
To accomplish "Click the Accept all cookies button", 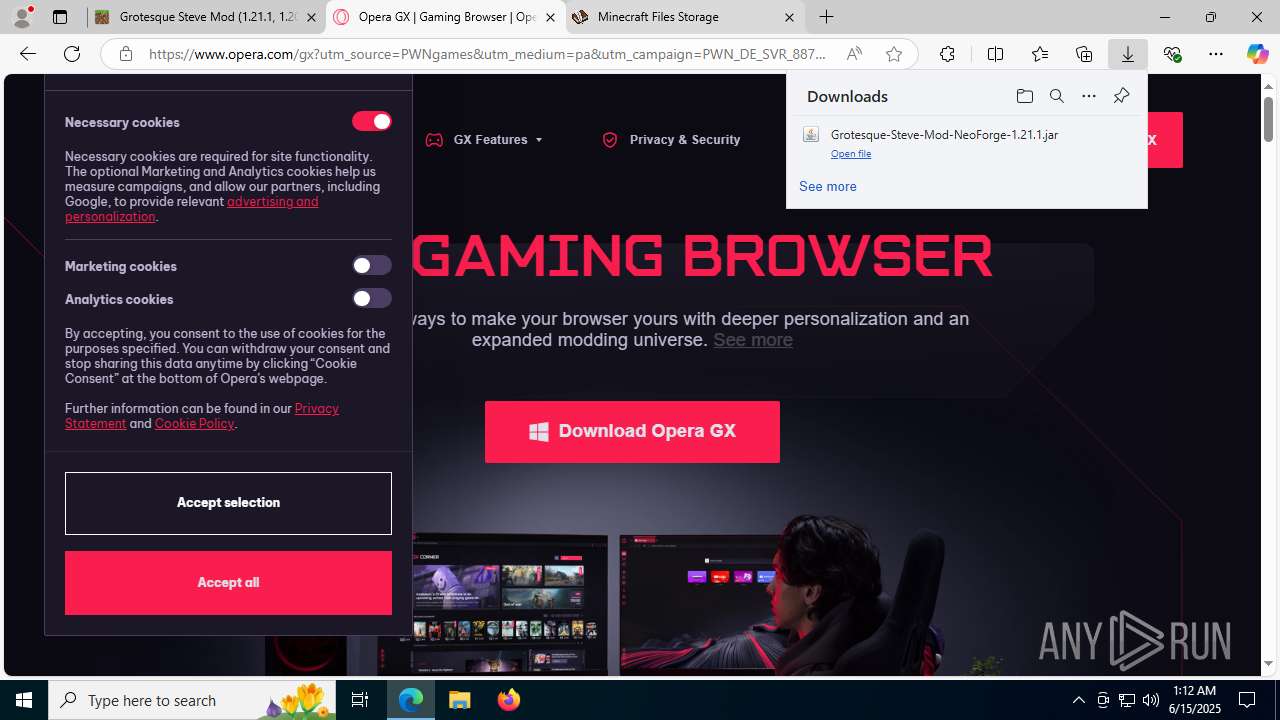I will [x=228, y=583].
